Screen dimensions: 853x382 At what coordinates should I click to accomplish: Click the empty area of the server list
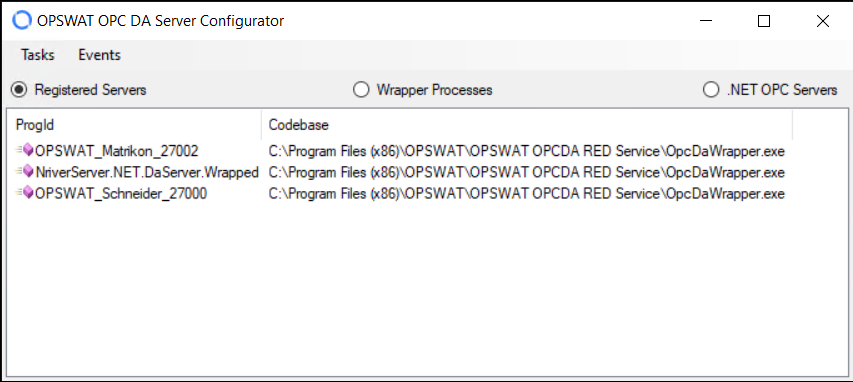426,288
